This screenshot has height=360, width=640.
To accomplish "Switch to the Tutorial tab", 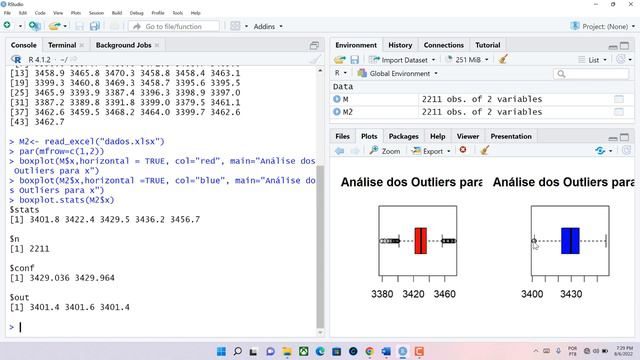I will [x=487, y=45].
